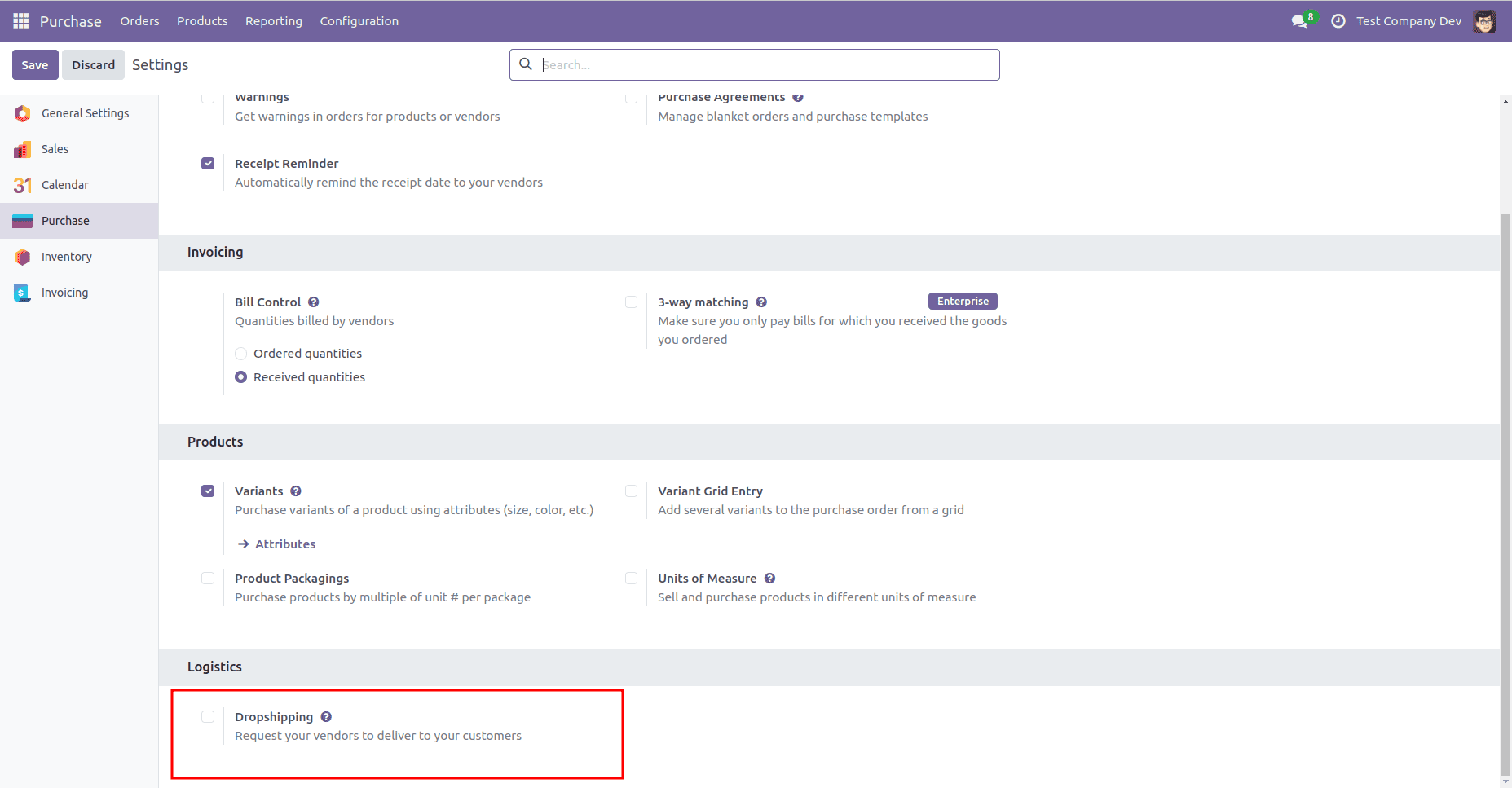Click the Save button
1512x788 pixels.
(x=35, y=64)
